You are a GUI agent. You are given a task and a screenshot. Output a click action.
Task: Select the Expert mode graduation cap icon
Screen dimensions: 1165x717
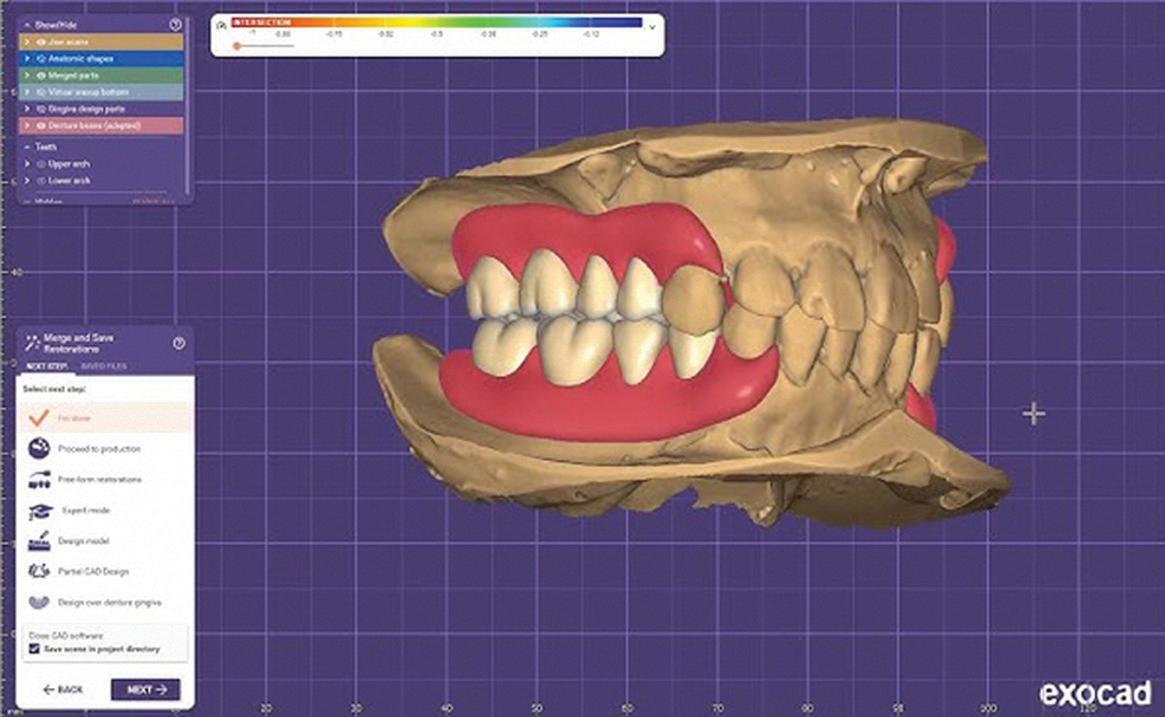tap(40, 510)
